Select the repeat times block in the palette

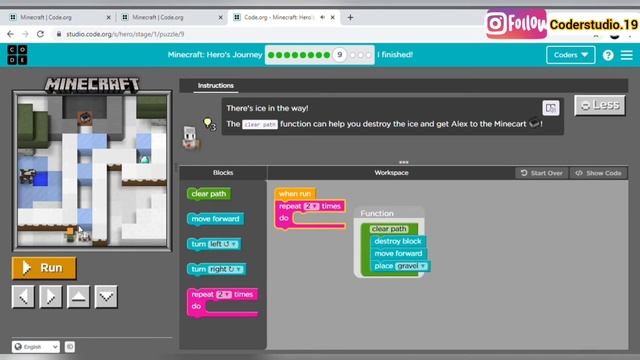(x=222, y=302)
